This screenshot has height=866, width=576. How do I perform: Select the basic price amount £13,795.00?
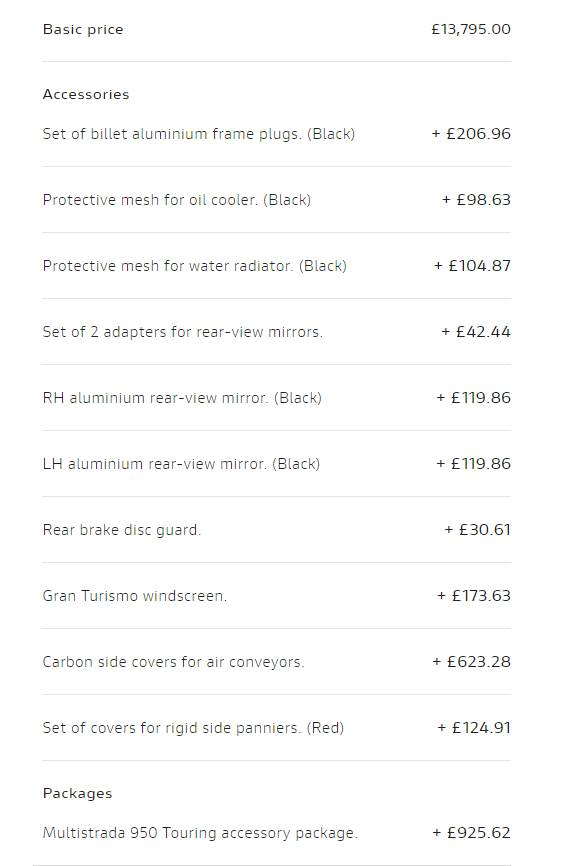click(471, 29)
